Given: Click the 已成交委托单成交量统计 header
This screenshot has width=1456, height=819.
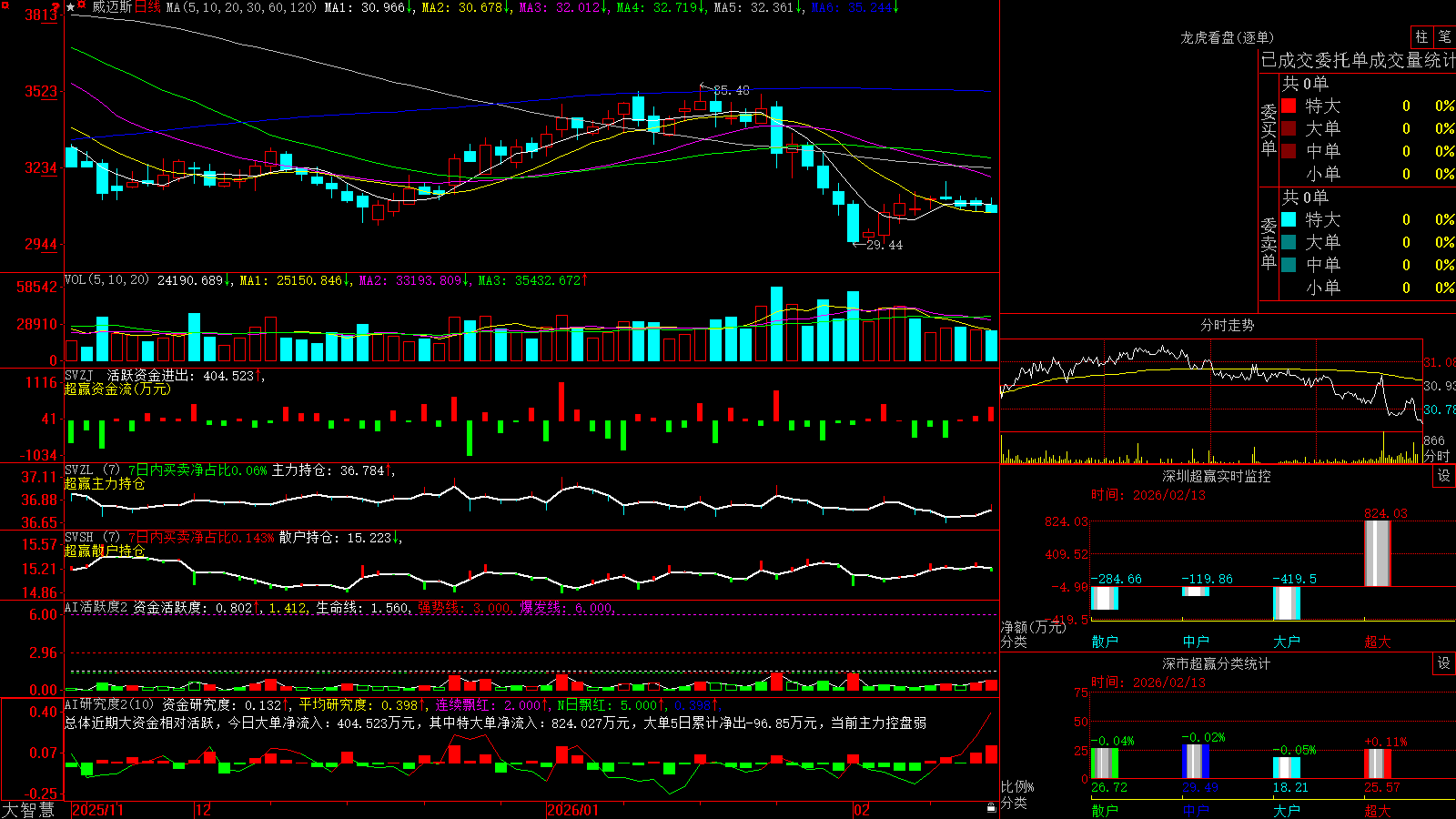Looking at the screenshot, I should (1358, 60).
